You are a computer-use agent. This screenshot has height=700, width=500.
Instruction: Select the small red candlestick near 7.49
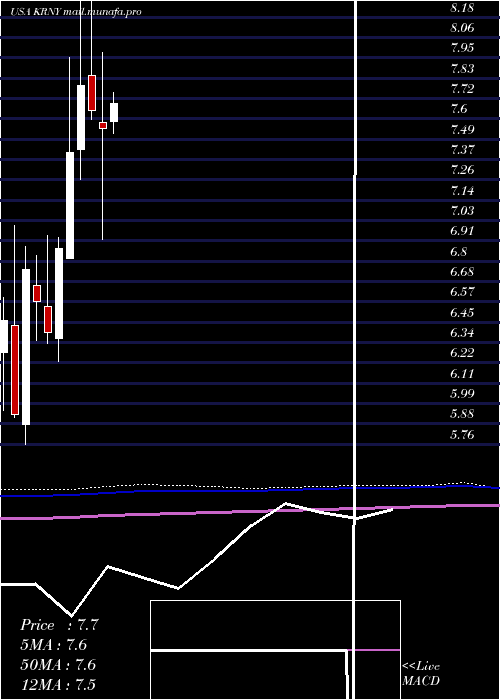tap(103, 125)
